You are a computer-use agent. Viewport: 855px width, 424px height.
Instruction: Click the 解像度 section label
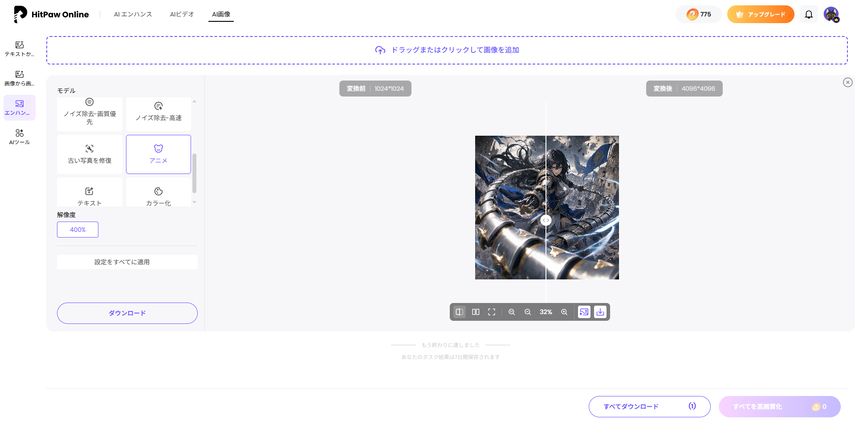click(x=67, y=215)
